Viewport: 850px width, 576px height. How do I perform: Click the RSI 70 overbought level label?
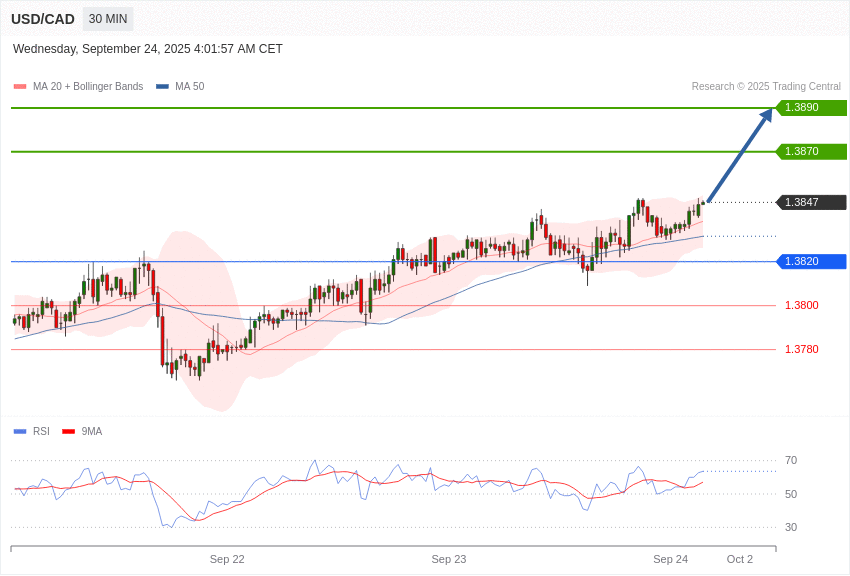point(791,461)
